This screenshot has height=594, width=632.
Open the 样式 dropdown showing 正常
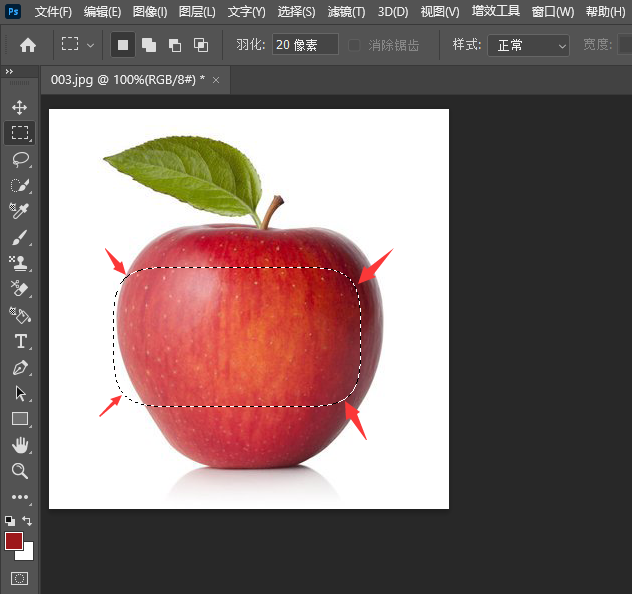528,45
